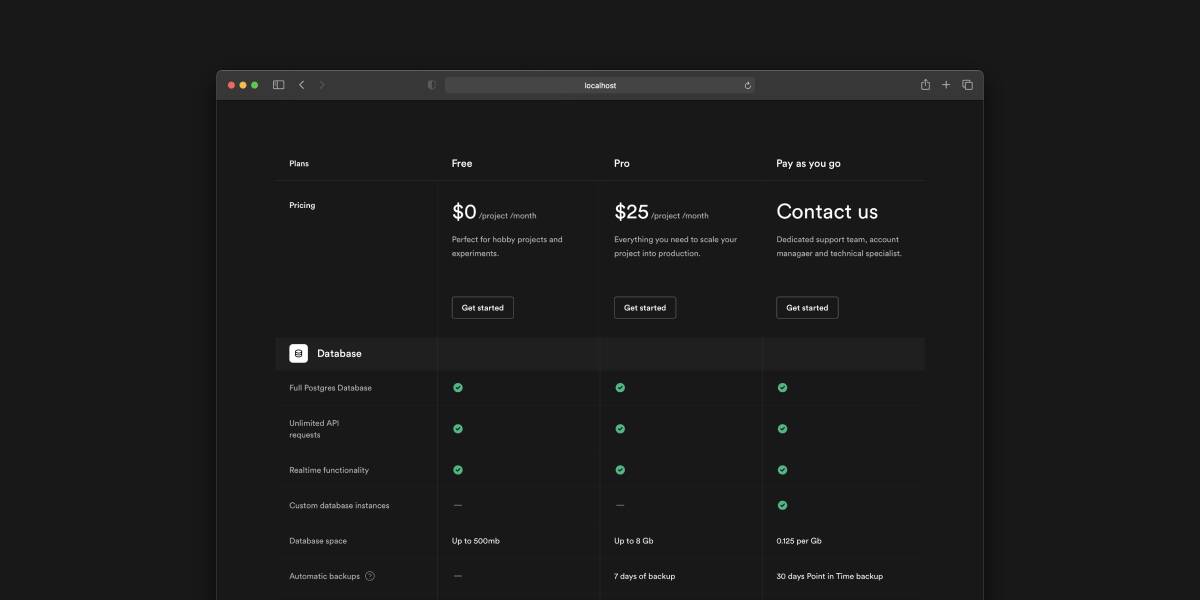1200x600 pixels.
Task: Open the help tooltip beside Automatic backups
Action: click(x=369, y=576)
